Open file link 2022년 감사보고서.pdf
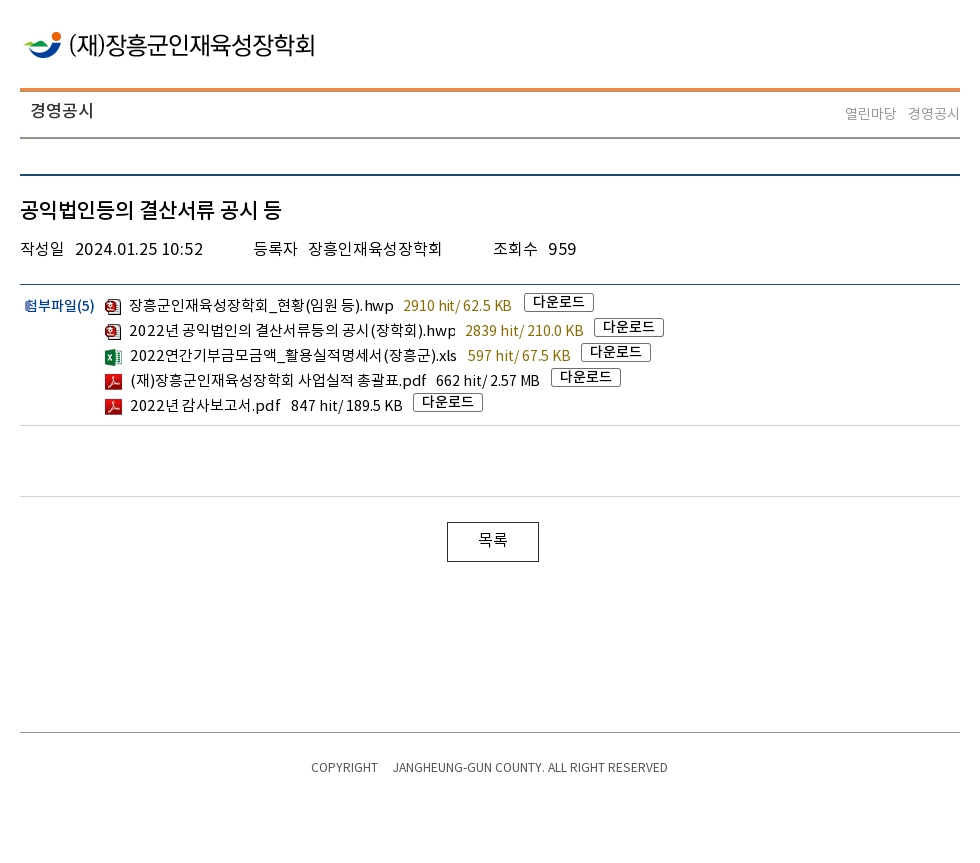This screenshot has width=980, height=863. pyautogui.click(x=205, y=406)
